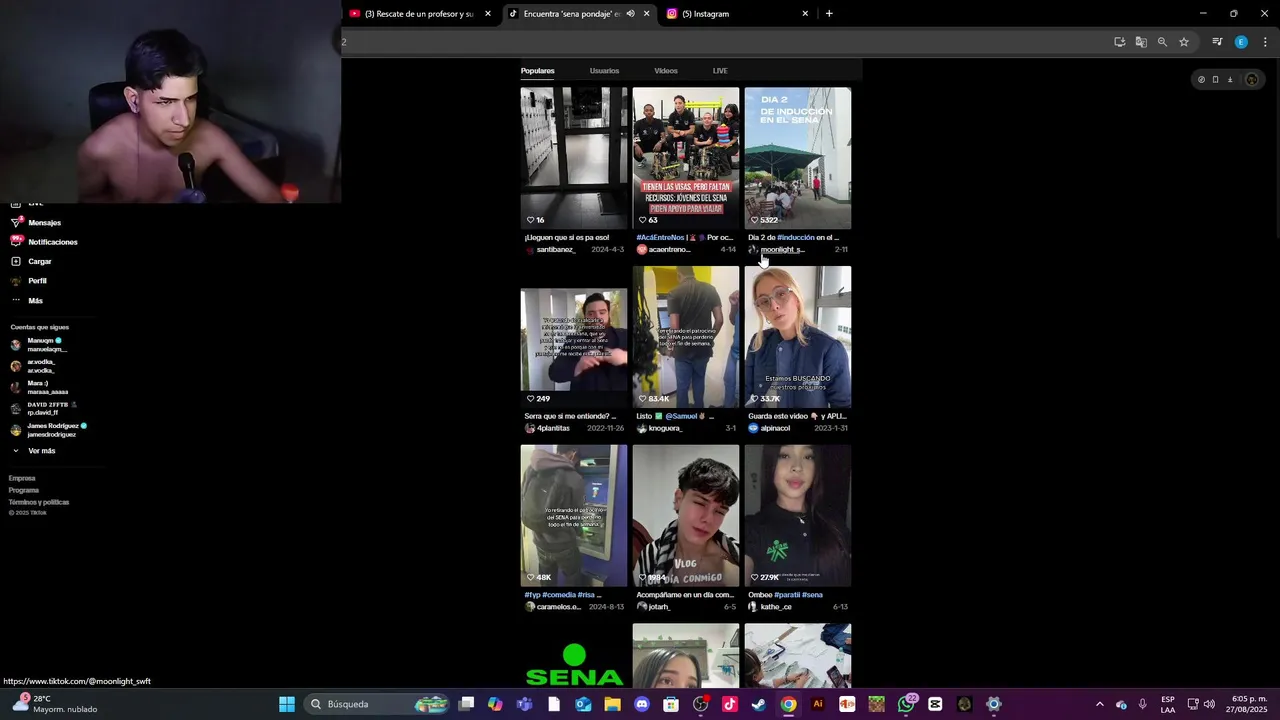The width and height of the screenshot is (1280, 720).
Task: Click the Empresa footer link
Action: (22, 478)
